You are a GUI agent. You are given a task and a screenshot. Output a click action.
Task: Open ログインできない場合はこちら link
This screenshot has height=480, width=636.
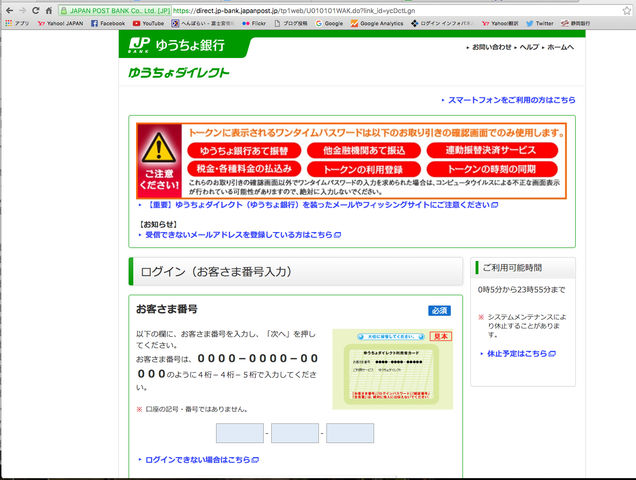(202, 460)
